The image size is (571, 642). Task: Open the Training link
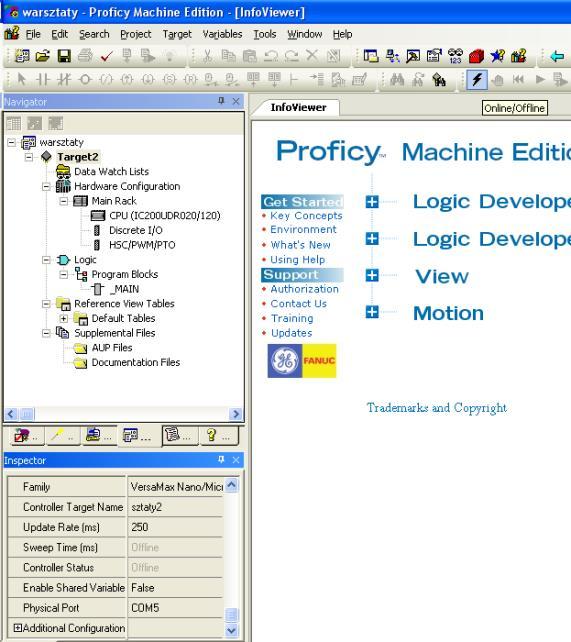(292, 319)
